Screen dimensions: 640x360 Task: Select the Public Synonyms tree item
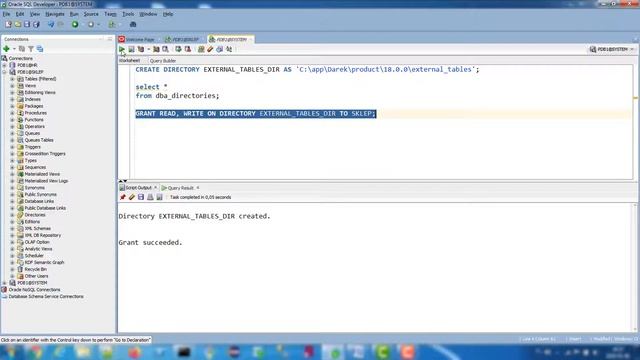(x=40, y=194)
